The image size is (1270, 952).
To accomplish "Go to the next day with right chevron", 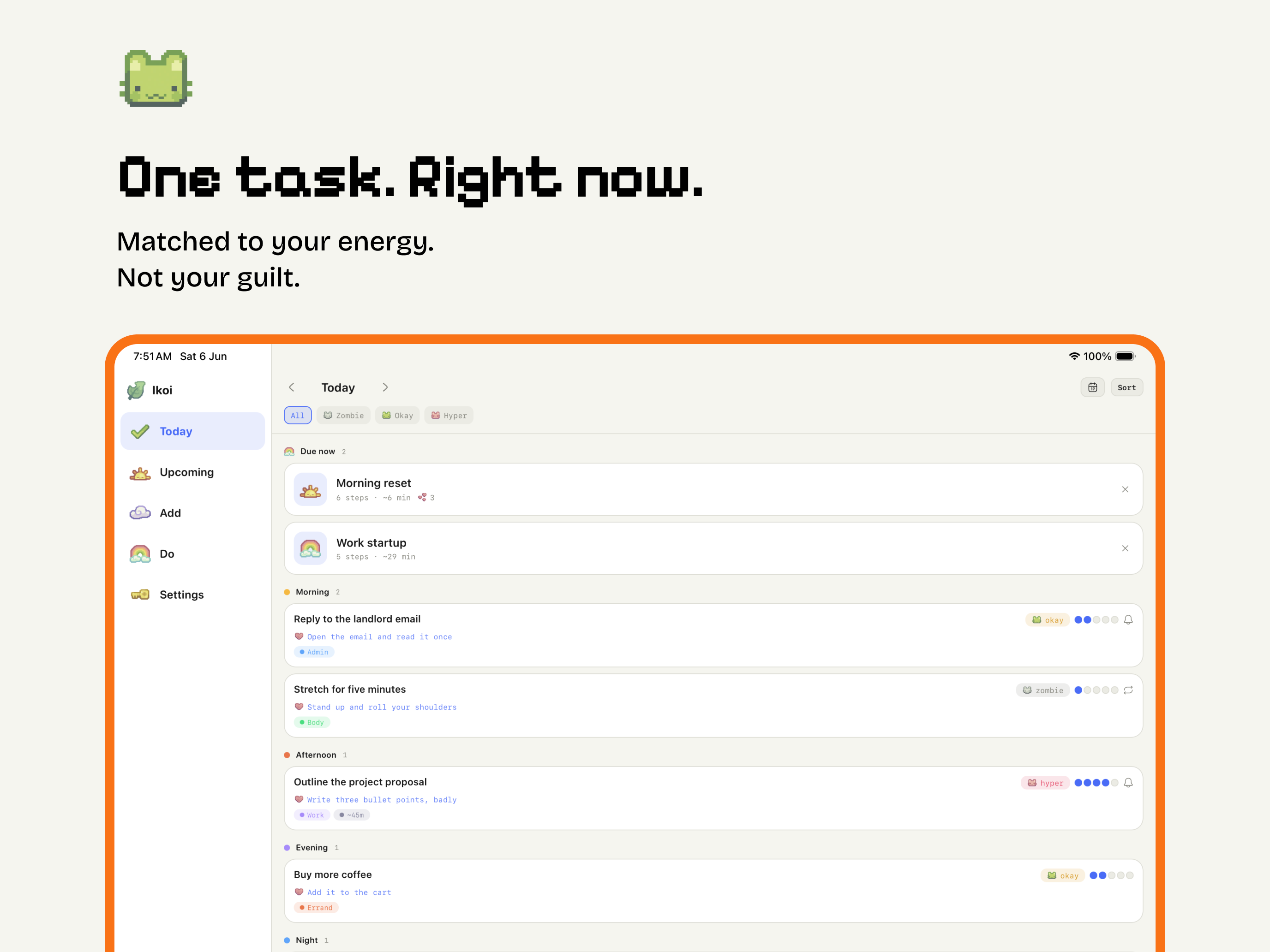I will (385, 387).
